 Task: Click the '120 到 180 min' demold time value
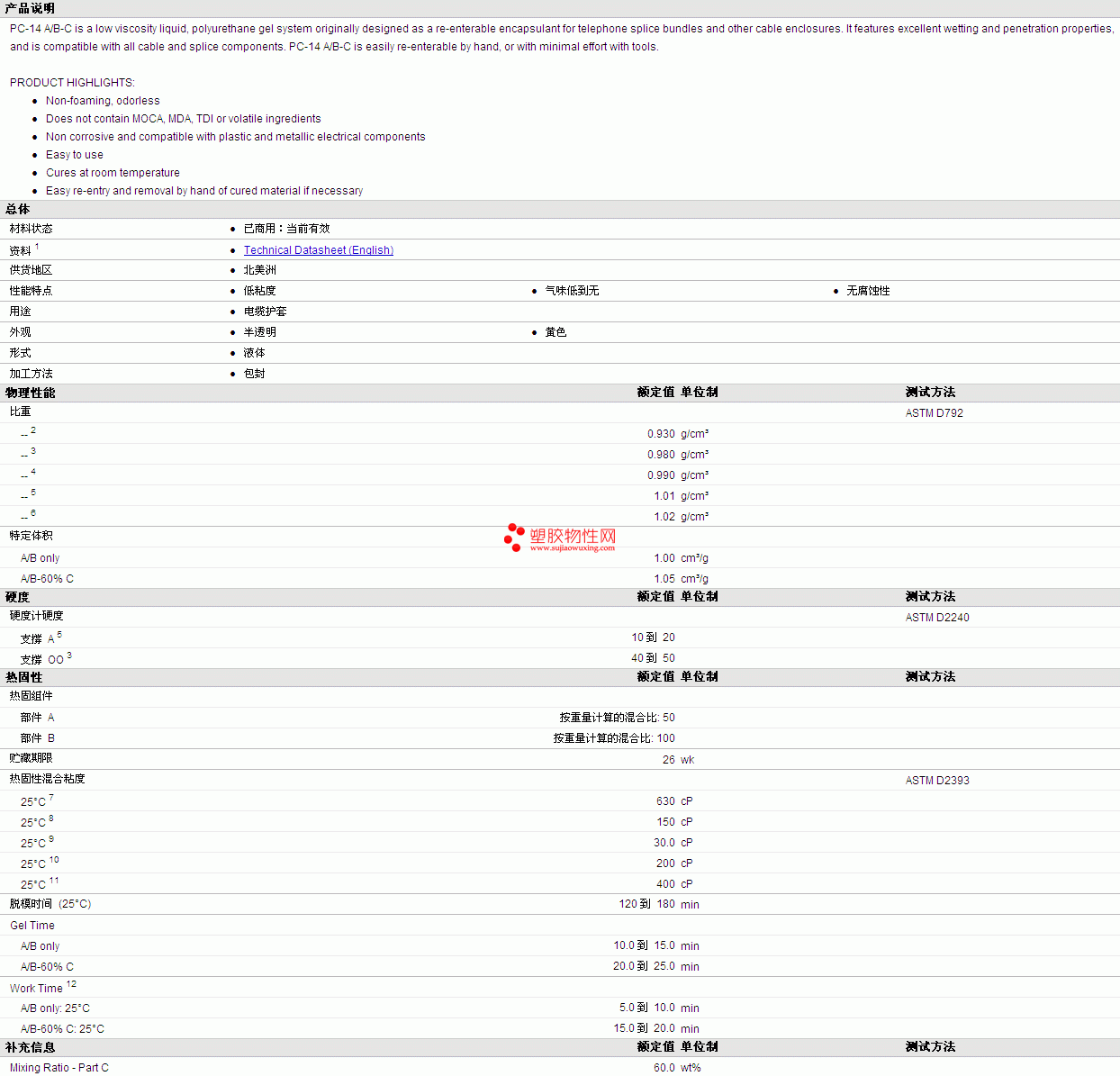click(x=659, y=904)
